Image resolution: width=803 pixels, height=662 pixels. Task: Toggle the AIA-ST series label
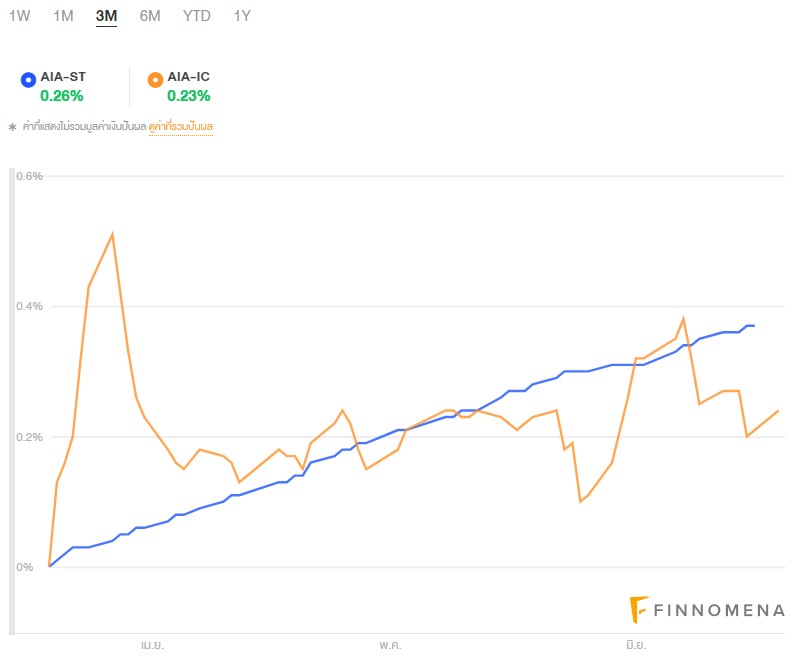(x=62, y=77)
